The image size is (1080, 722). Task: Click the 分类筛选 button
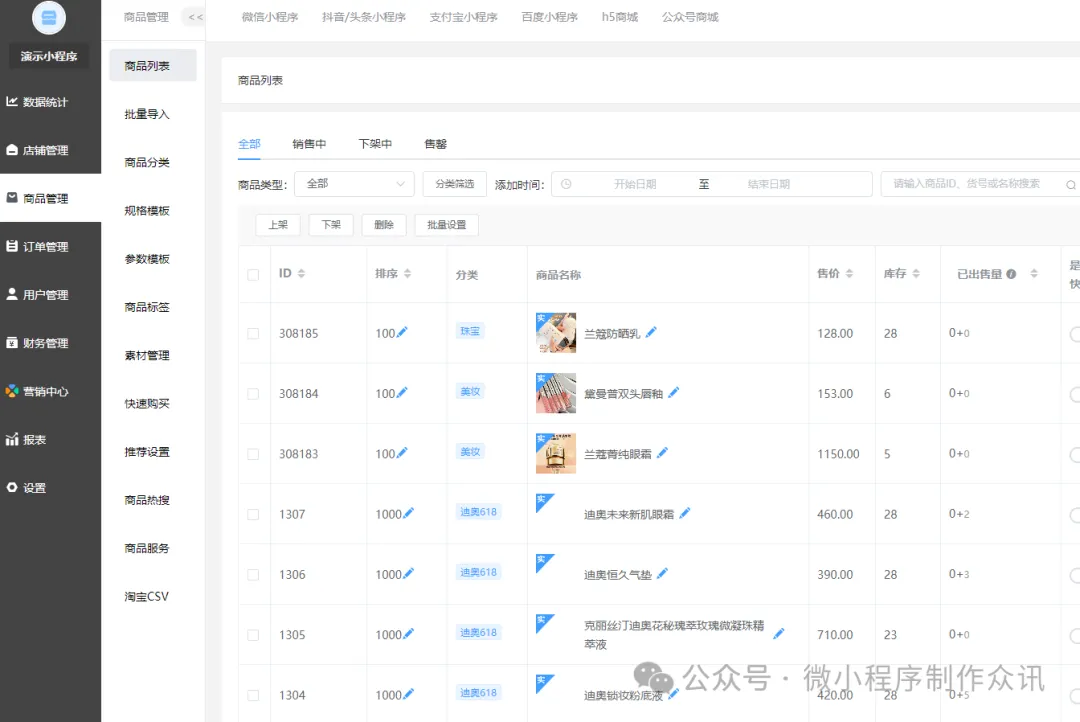click(455, 184)
